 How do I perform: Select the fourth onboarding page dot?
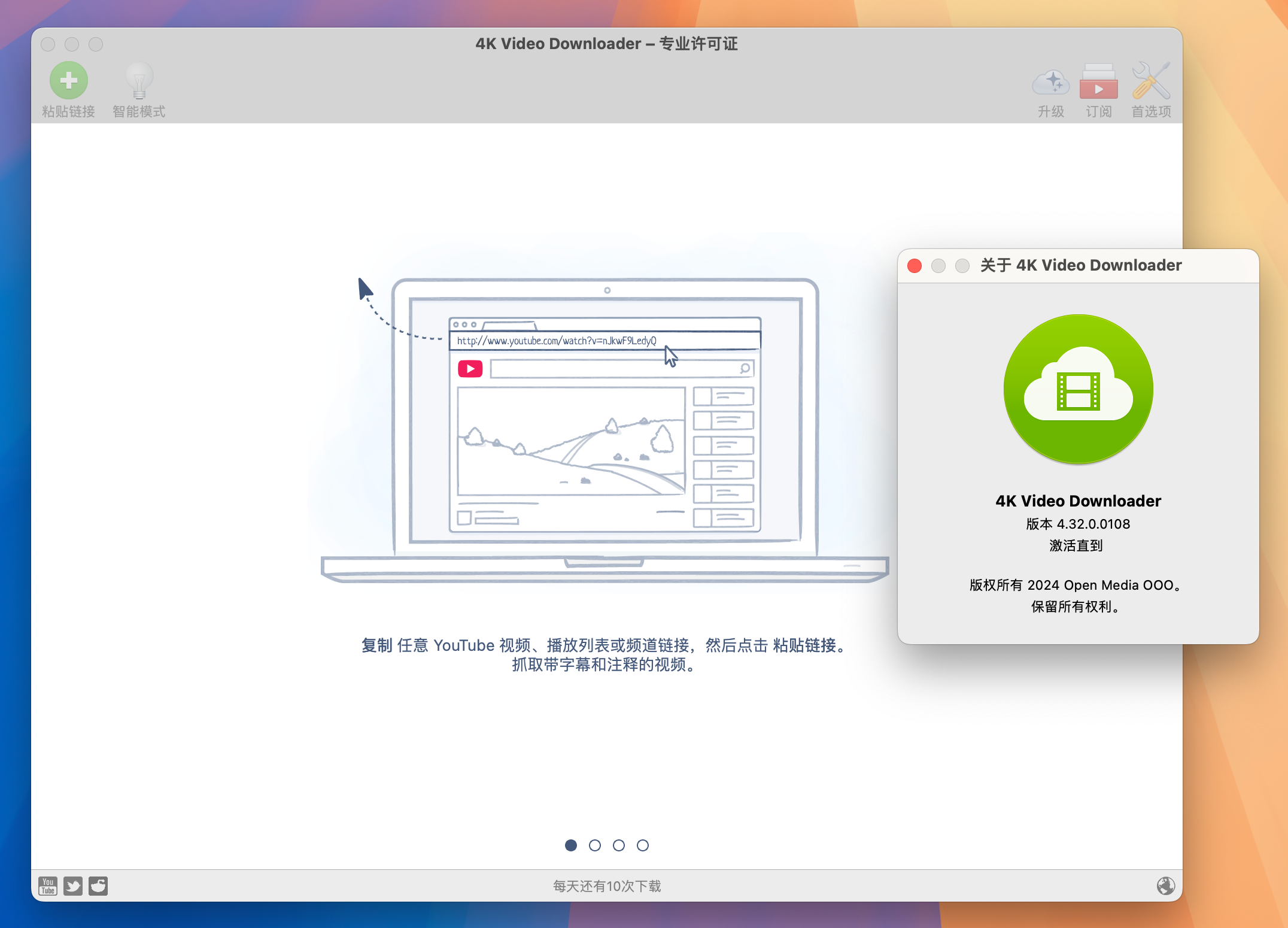643,845
